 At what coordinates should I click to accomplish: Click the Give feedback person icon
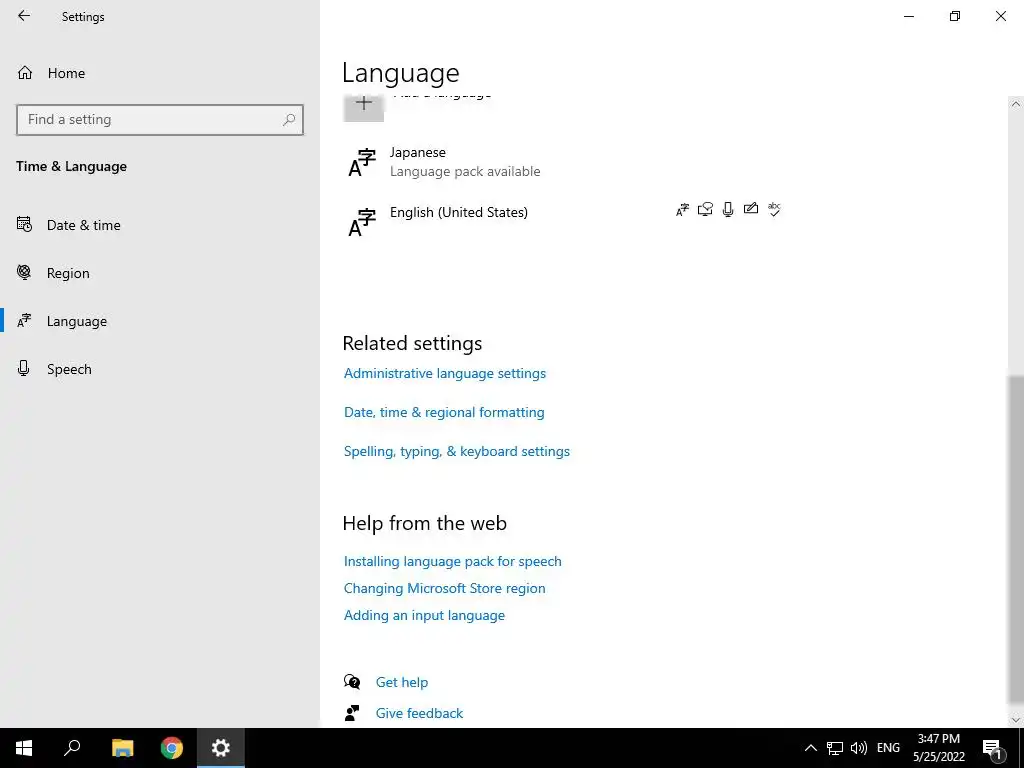click(352, 713)
